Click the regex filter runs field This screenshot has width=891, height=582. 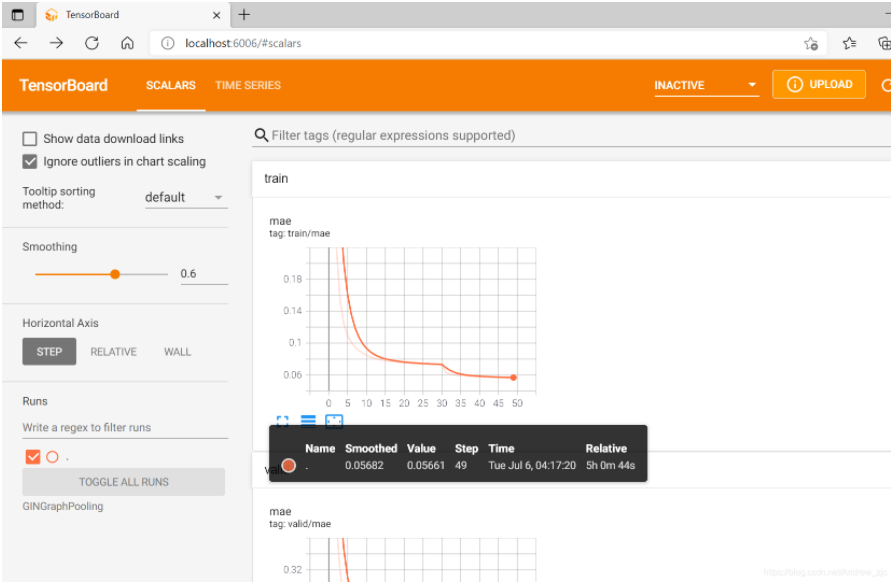(125, 427)
